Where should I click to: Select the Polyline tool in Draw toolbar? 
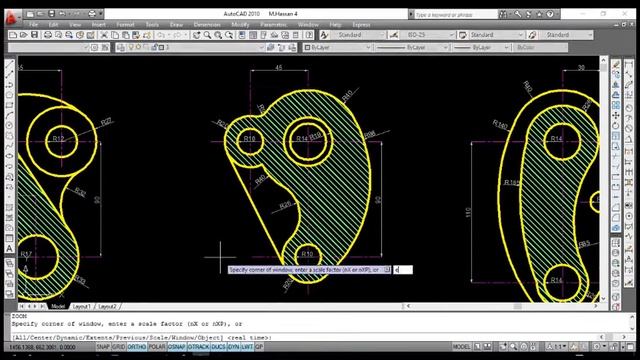tap(9, 85)
